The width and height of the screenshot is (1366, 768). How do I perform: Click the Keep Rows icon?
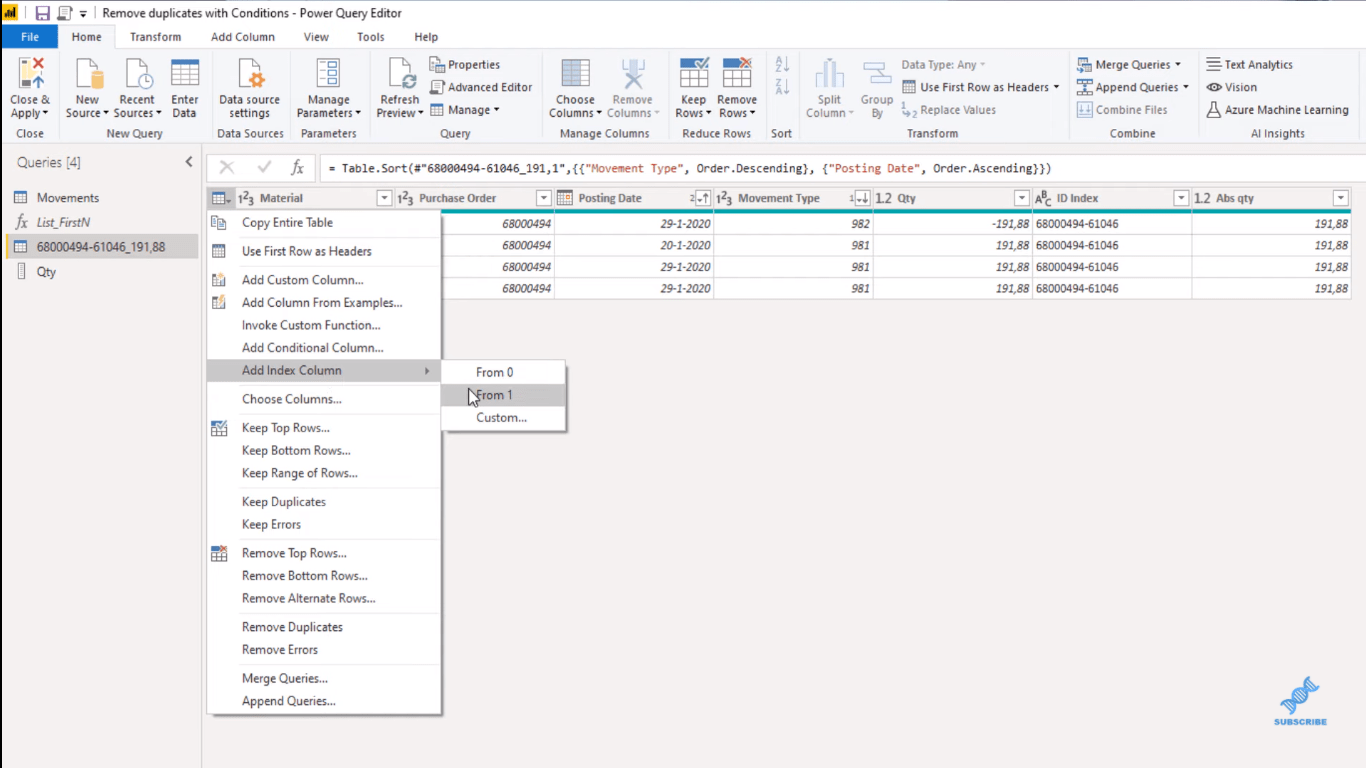click(x=694, y=75)
